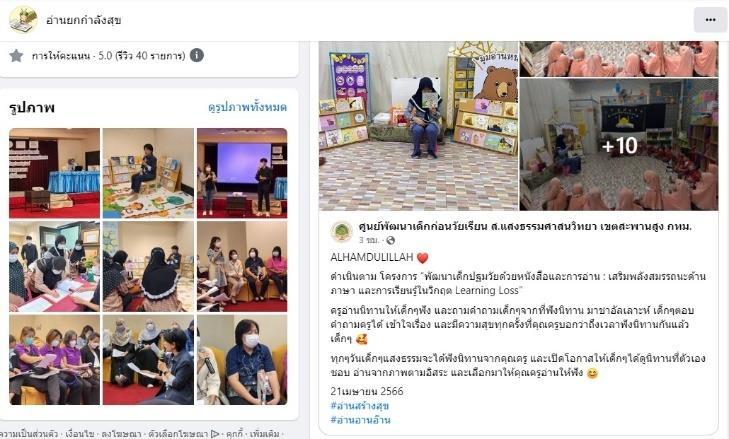The height and width of the screenshot is (439, 729).
Task: Click the public globe privacy icon
Action: point(391,240)
